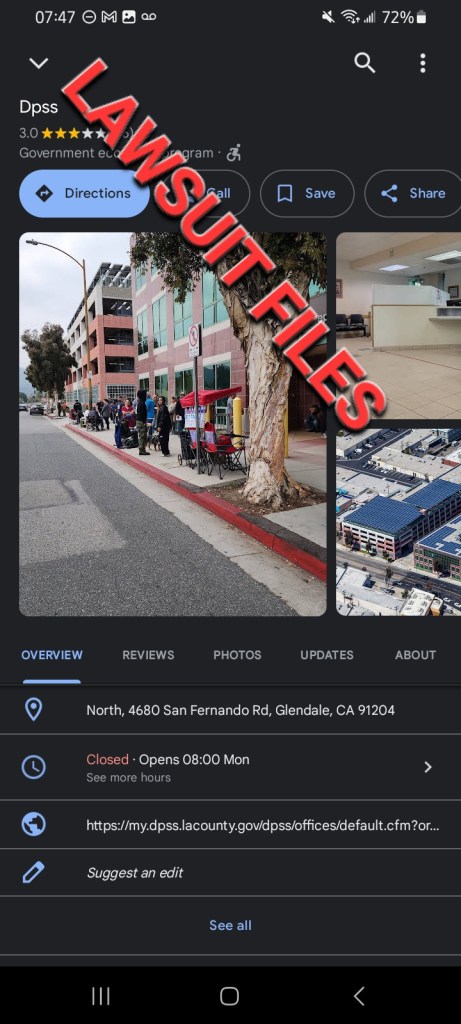Viewport: 461px width, 1024px height.
Task: Switch to the Reviews tab
Action: pyautogui.click(x=148, y=655)
